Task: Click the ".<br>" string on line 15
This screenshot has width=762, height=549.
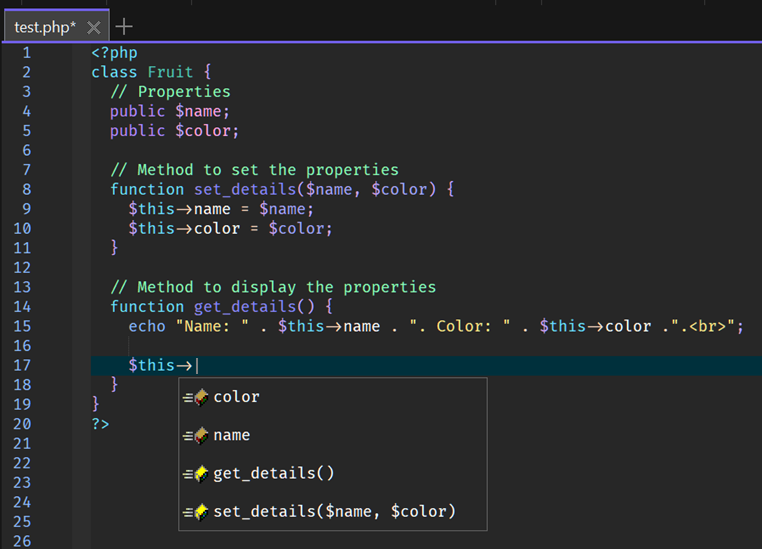Action: [x=704, y=326]
